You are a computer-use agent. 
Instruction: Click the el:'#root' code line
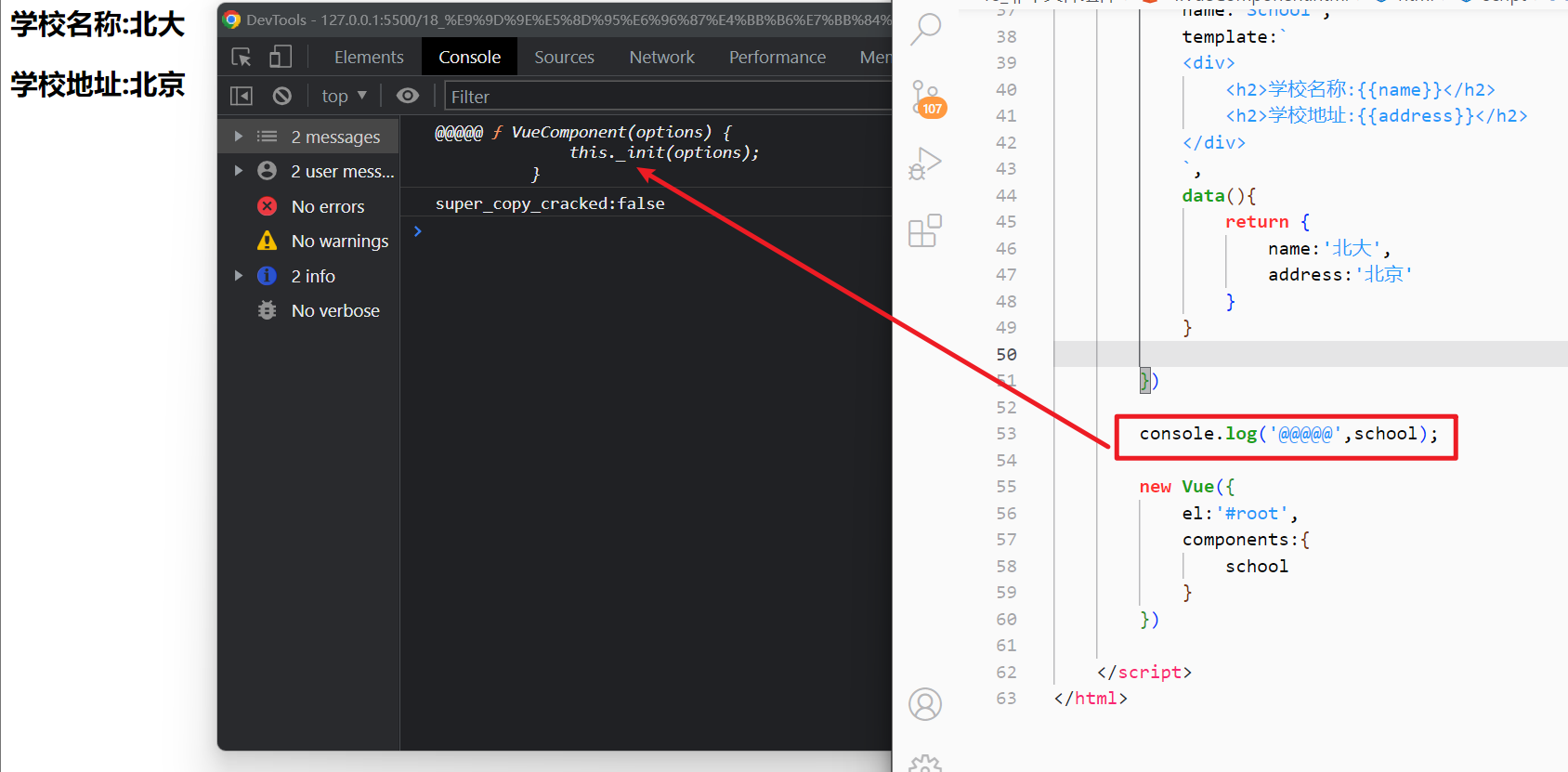tap(1240, 514)
